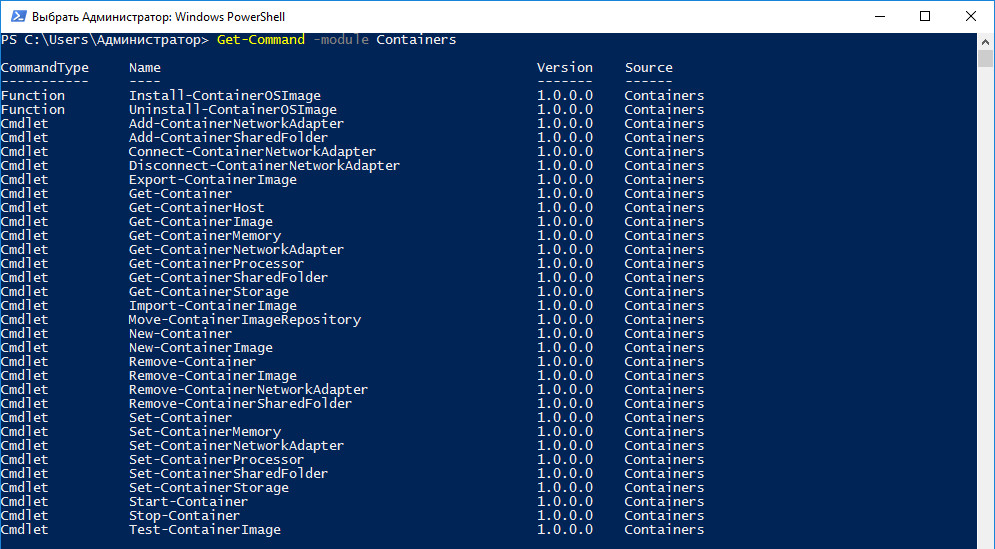Click 'Add-ContainerSharedFolder' entry
This screenshot has height=549, width=995.
click(228, 137)
